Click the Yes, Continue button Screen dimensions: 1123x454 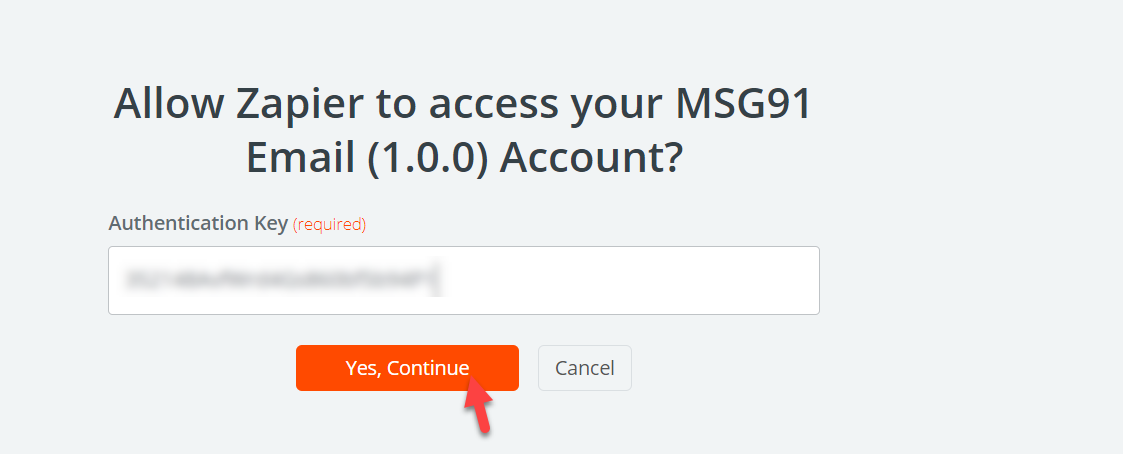click(407, 368)
